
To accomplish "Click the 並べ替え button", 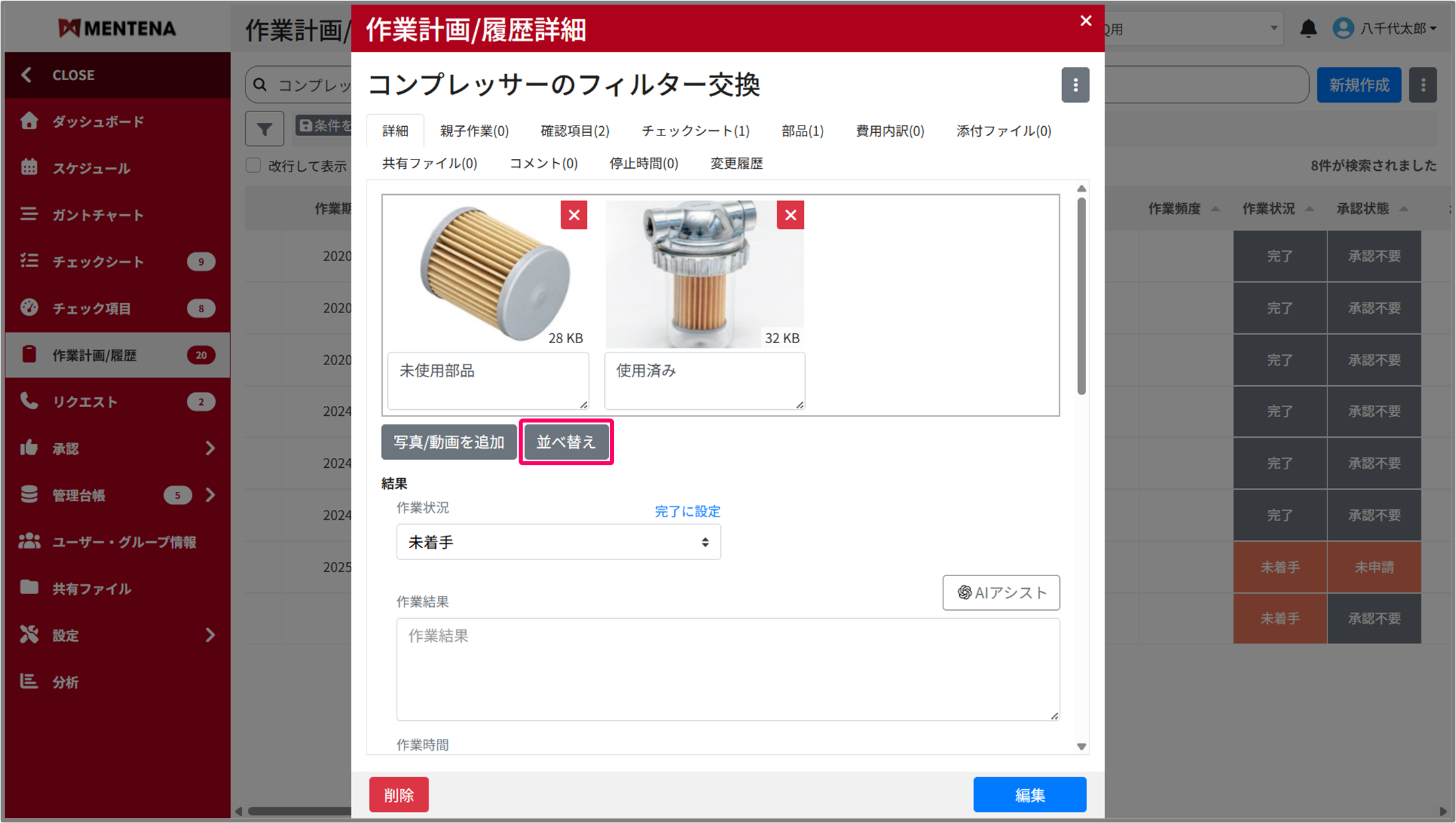I will click(565, 442).
